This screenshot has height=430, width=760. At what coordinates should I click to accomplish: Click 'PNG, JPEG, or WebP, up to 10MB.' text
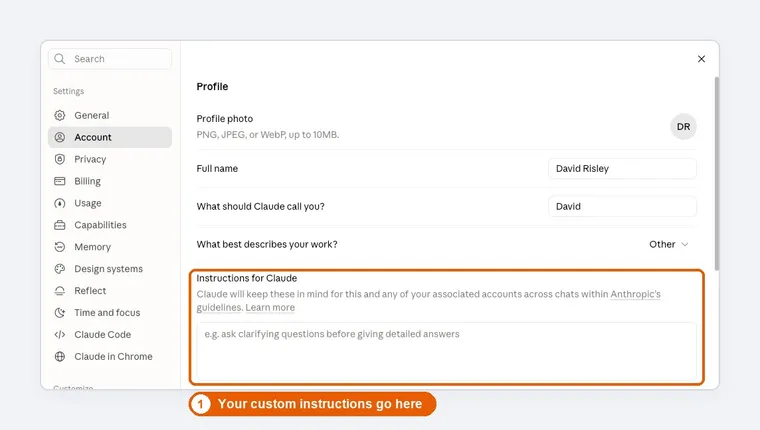268,135
